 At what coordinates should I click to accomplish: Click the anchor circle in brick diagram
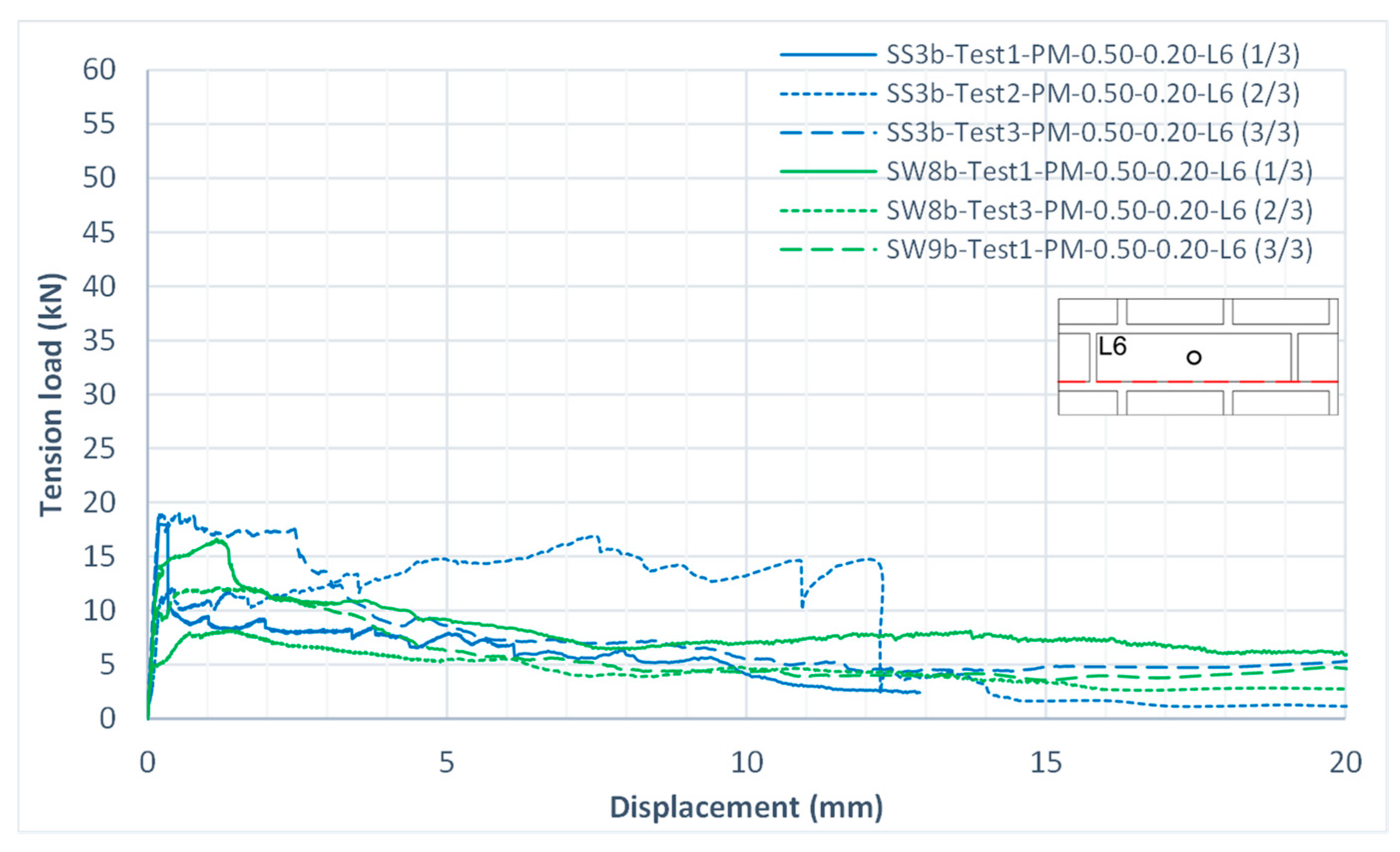1194,357
